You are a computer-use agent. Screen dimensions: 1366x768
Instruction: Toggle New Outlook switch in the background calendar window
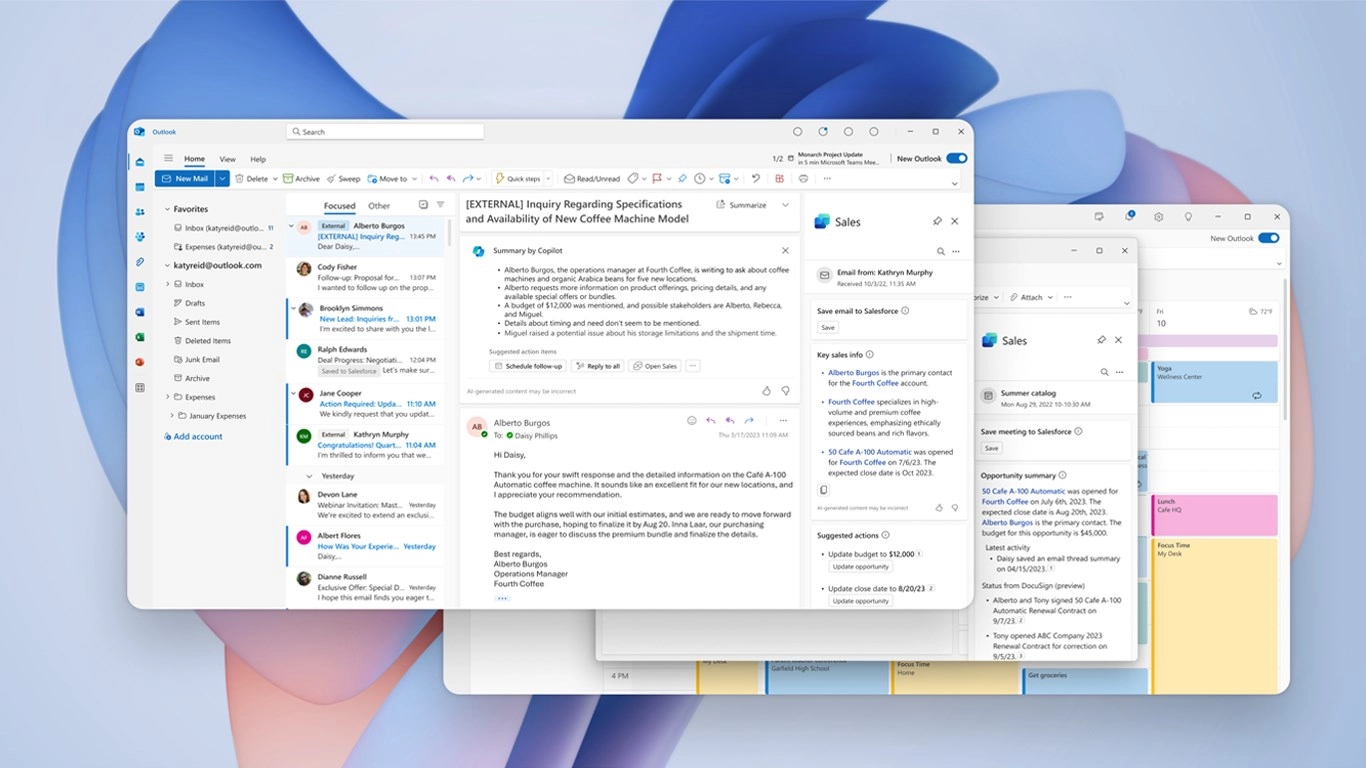click(x=1268, y=238)
